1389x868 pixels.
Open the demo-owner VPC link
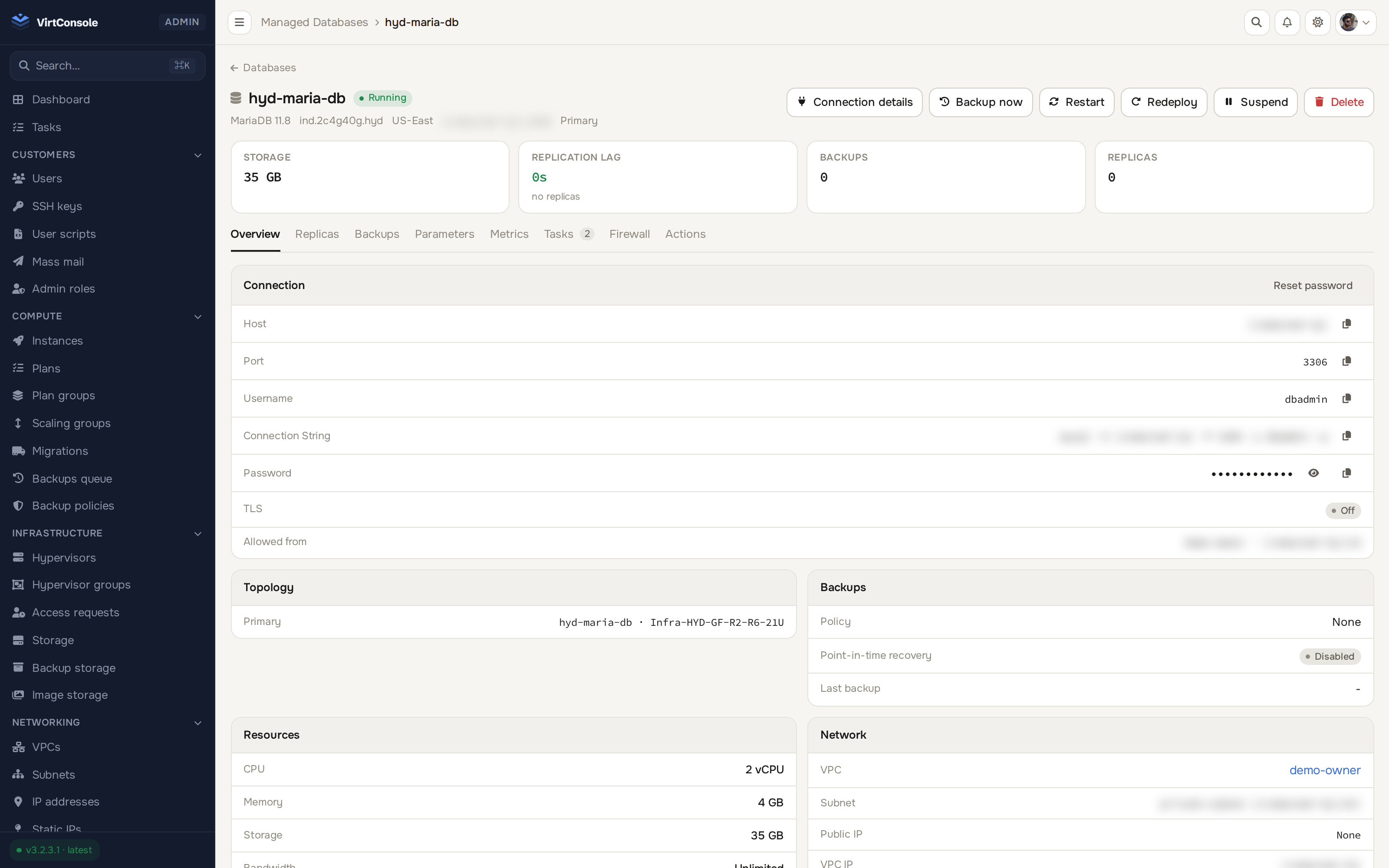coord(1325,770)
